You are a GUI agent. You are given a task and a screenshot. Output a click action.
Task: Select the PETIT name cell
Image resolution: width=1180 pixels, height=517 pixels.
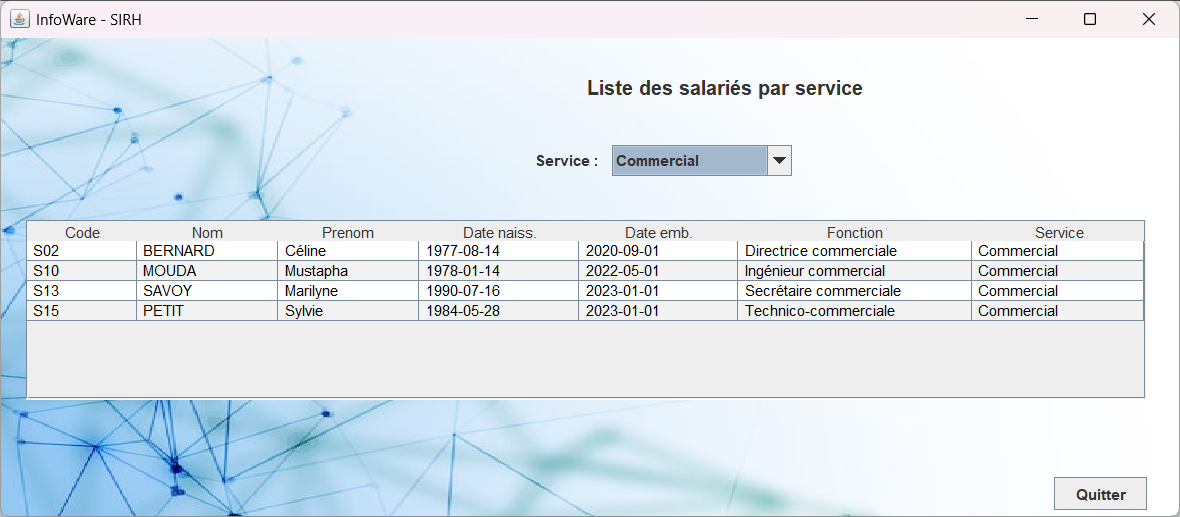coord(207,311)
